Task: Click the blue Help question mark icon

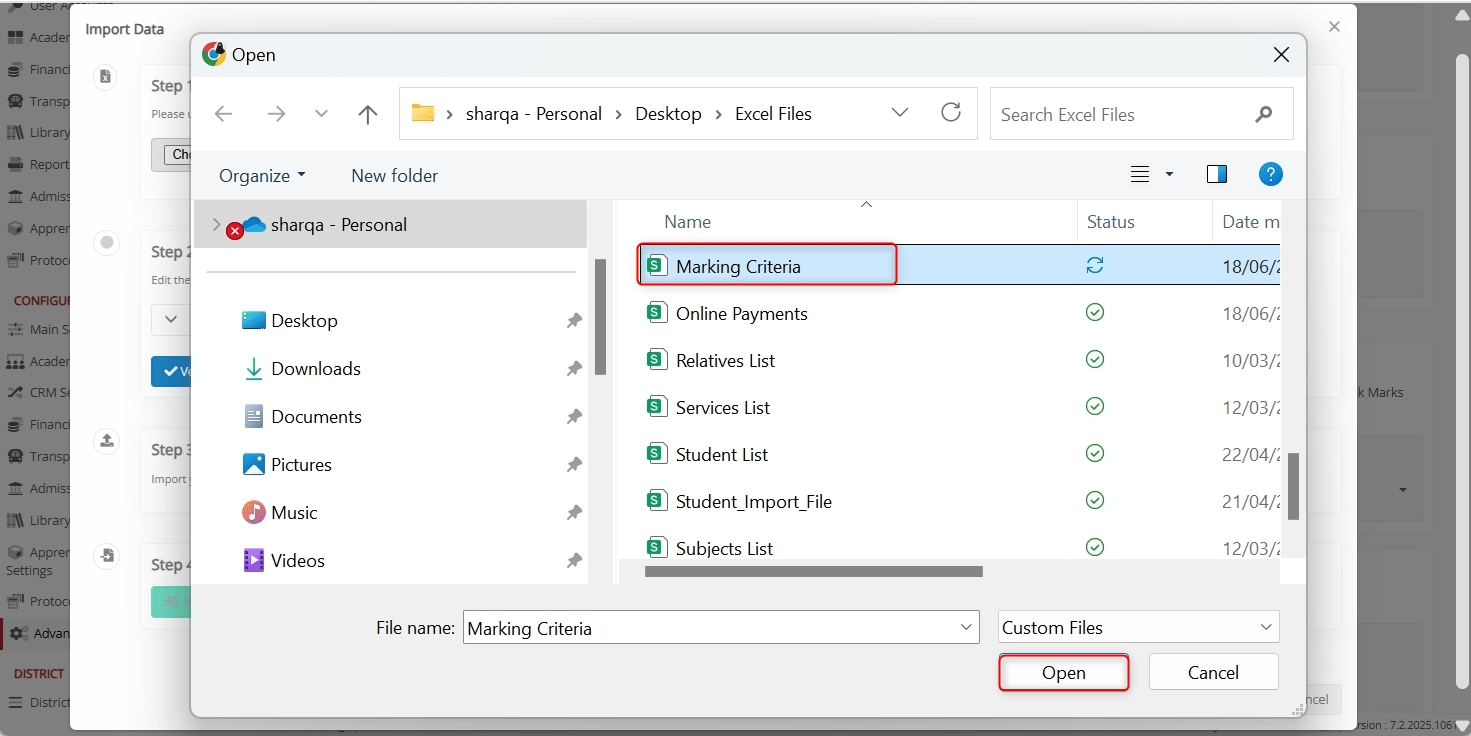Action: [x=1270, y=174]
